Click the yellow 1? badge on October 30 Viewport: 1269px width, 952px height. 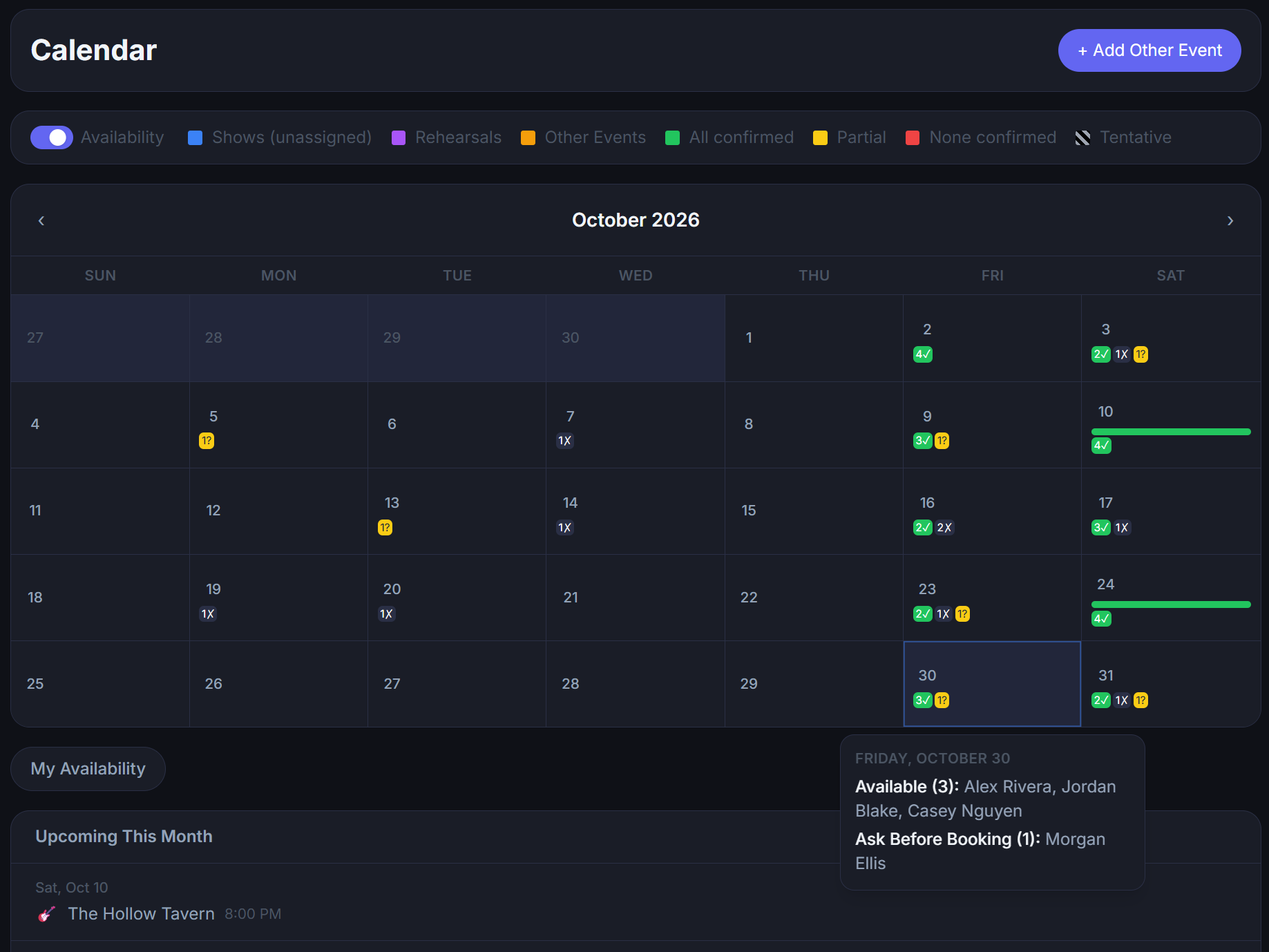tap(942, 701)
